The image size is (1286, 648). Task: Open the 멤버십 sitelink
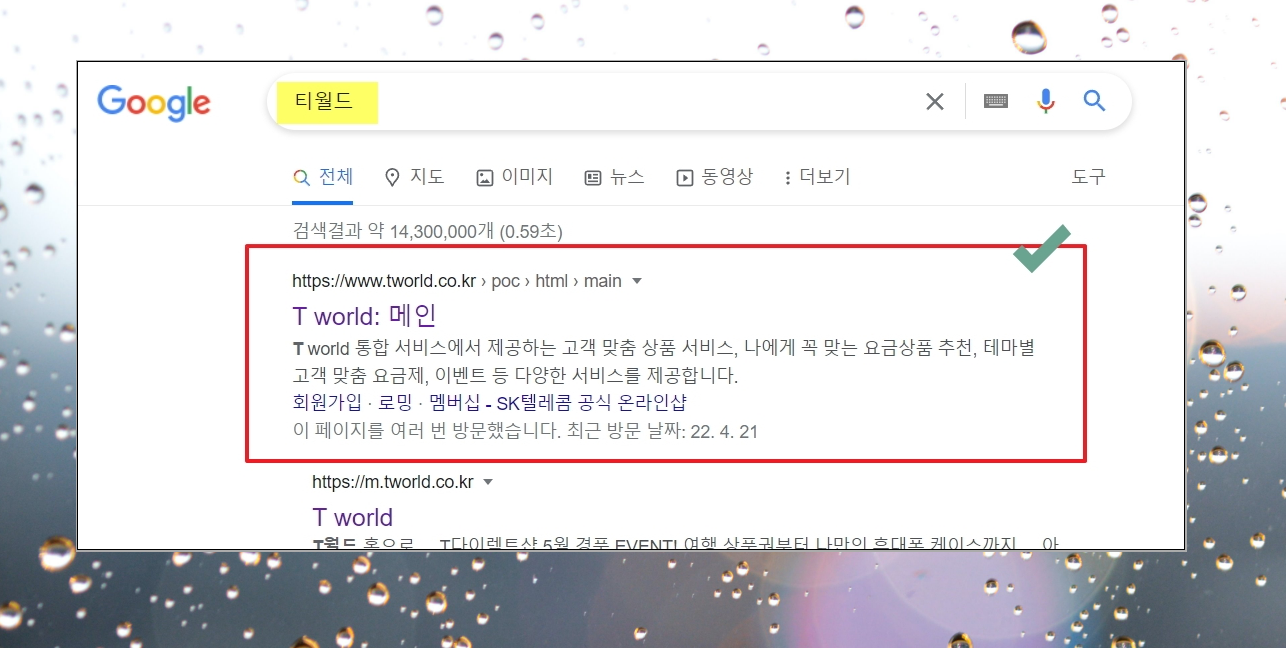[x=454, y=402]
